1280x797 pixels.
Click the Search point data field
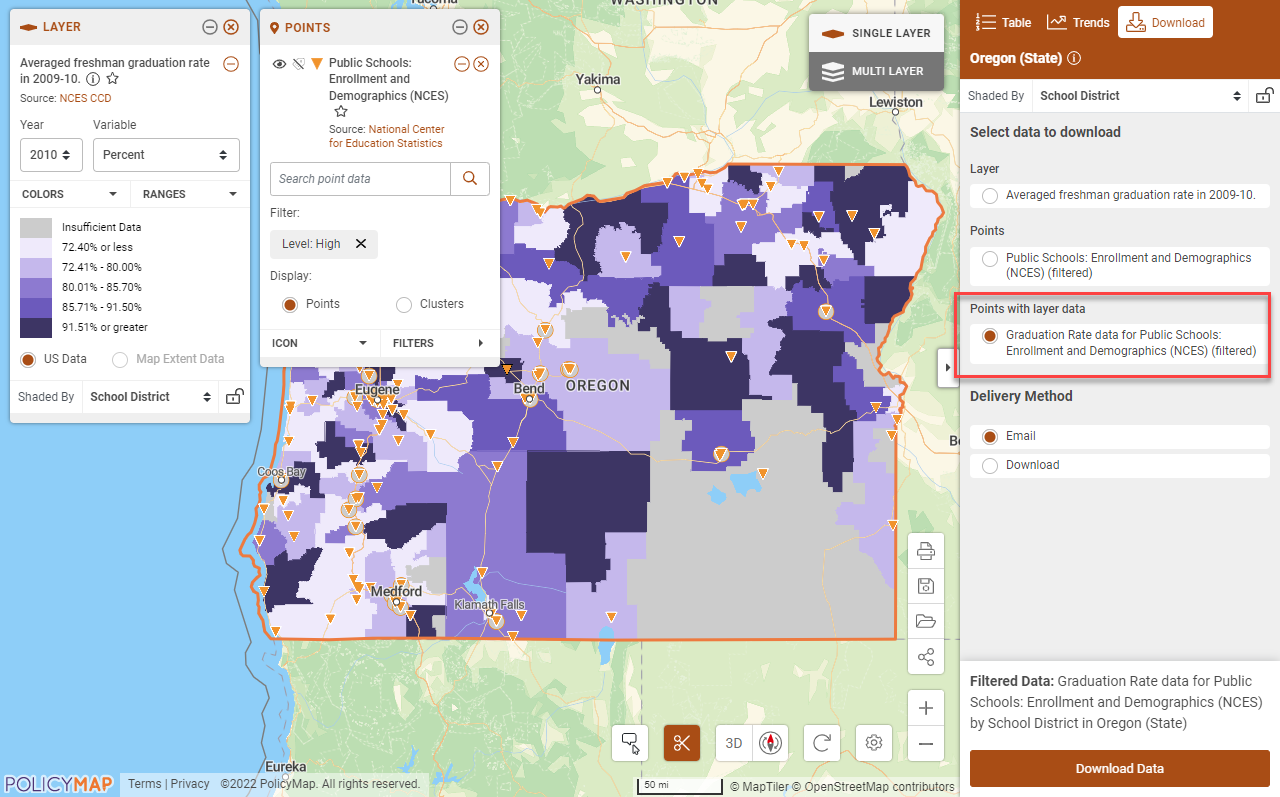(x=360, y=179)
